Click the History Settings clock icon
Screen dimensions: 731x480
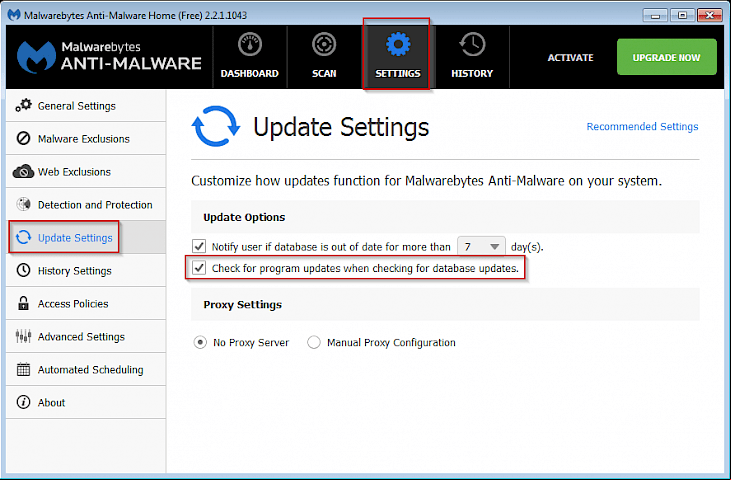coord(23,270)
